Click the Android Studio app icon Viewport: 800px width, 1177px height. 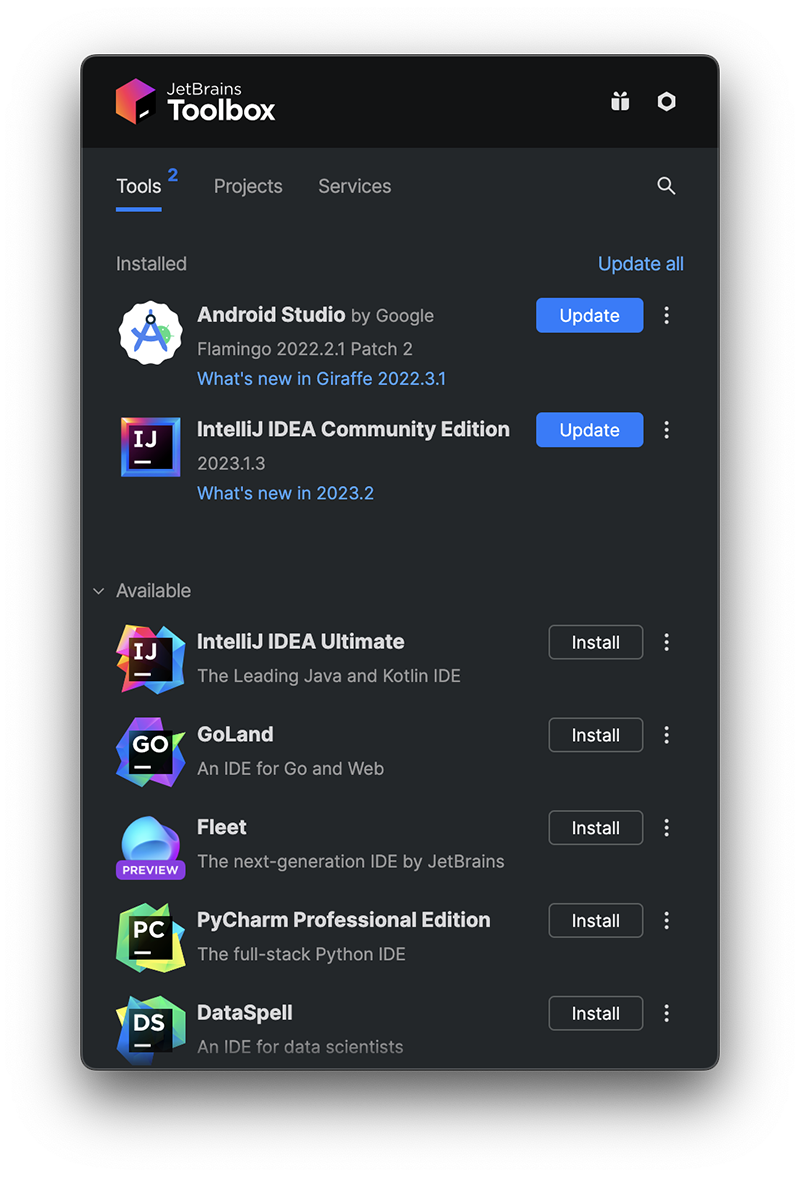pos(150,332)
